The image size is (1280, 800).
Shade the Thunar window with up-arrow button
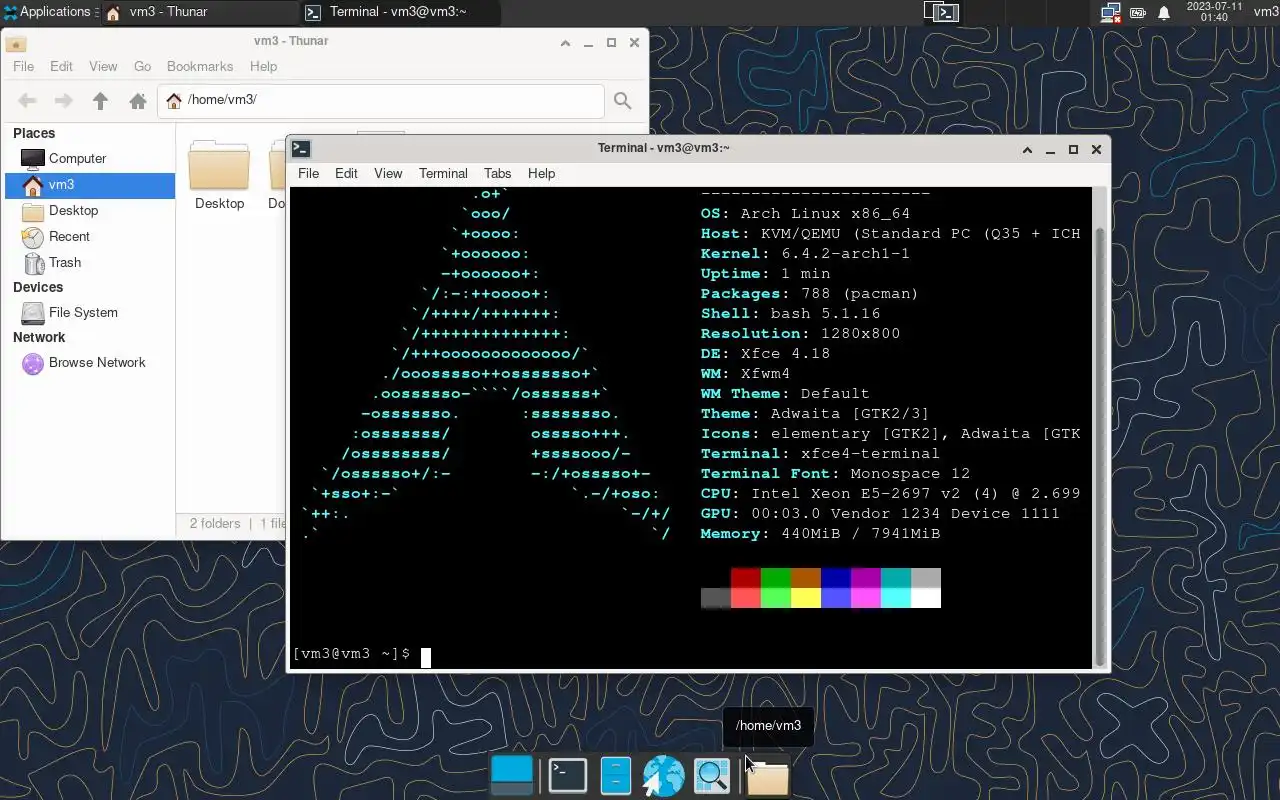(x=565, y=42)
